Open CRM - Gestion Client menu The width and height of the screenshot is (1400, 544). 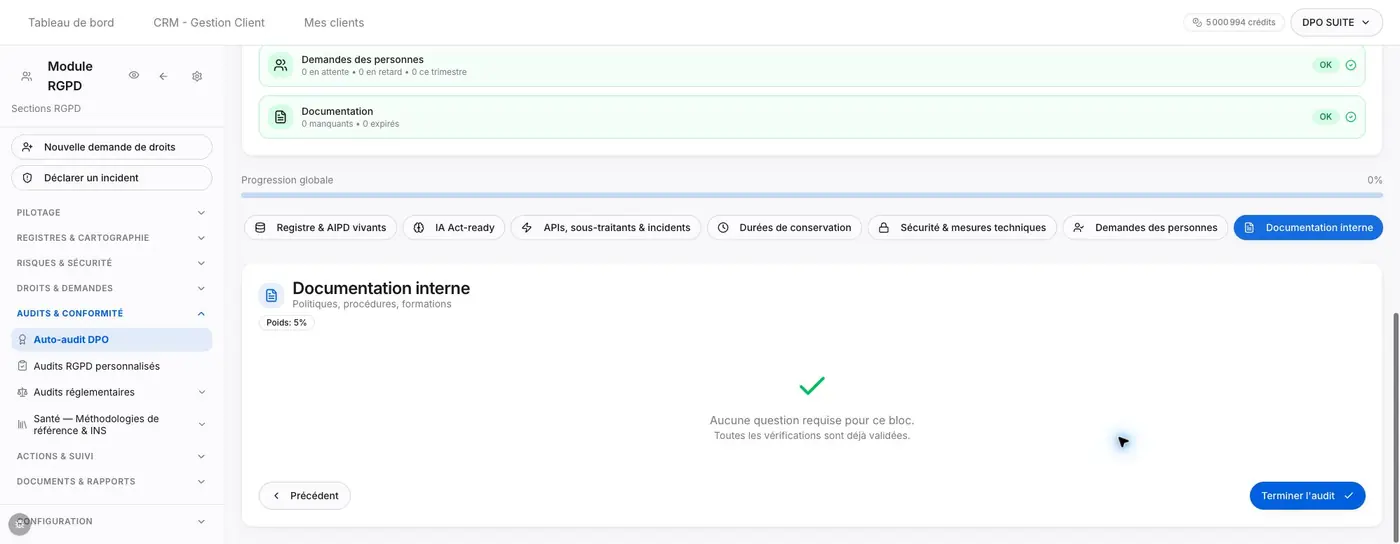209,22
